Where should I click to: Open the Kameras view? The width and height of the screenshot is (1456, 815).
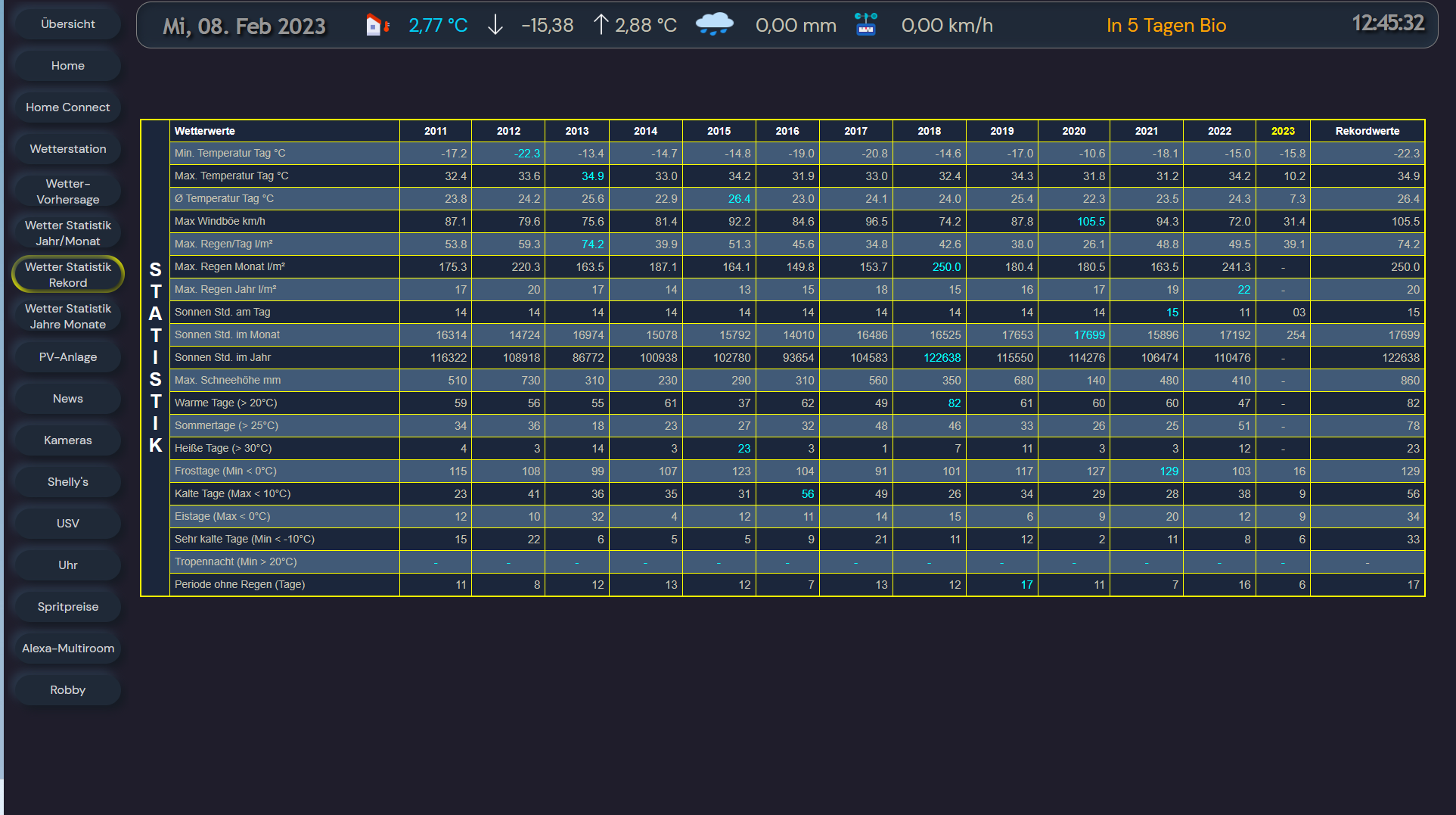tap(68, 440)
